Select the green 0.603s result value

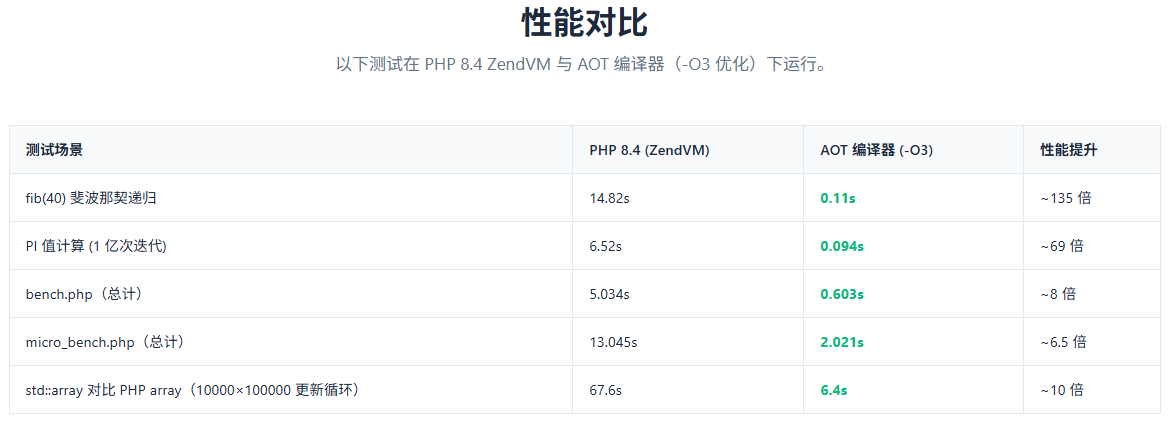pyautogui.click(x=842, y=294)
